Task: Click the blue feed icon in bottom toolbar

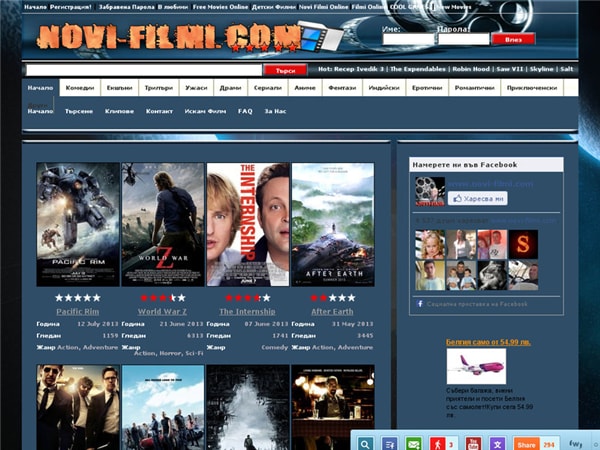Action: pyautogui.click(x=389, y=444)
